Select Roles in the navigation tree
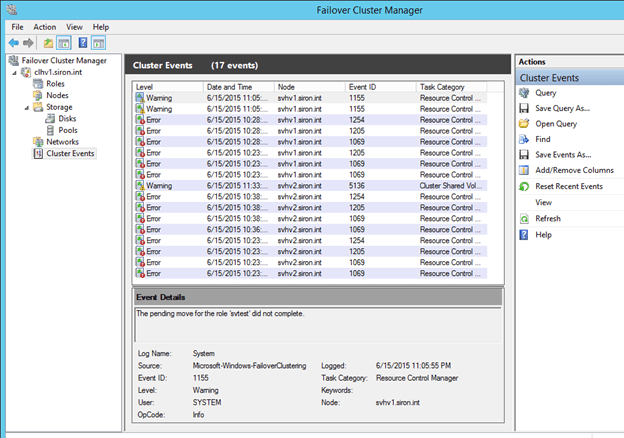The image size is (624, 438). click(x=56, y=84)
